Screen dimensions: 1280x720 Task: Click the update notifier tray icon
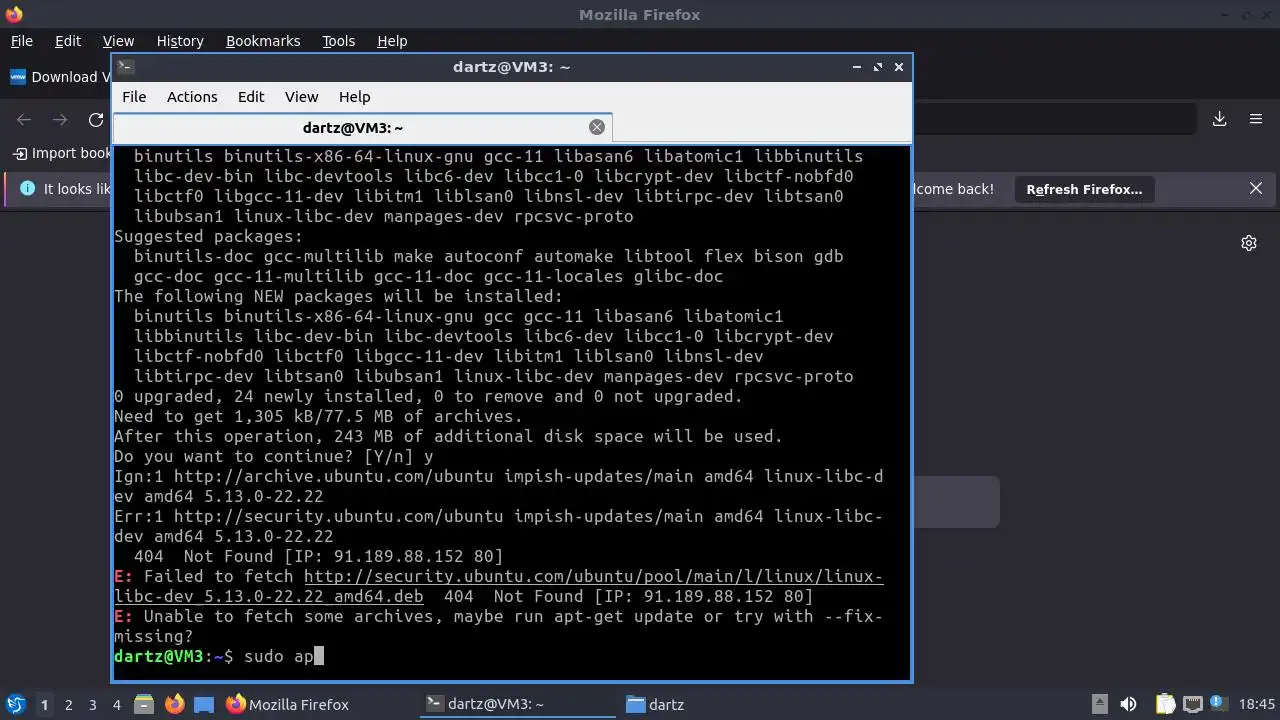click(1218, 704)
